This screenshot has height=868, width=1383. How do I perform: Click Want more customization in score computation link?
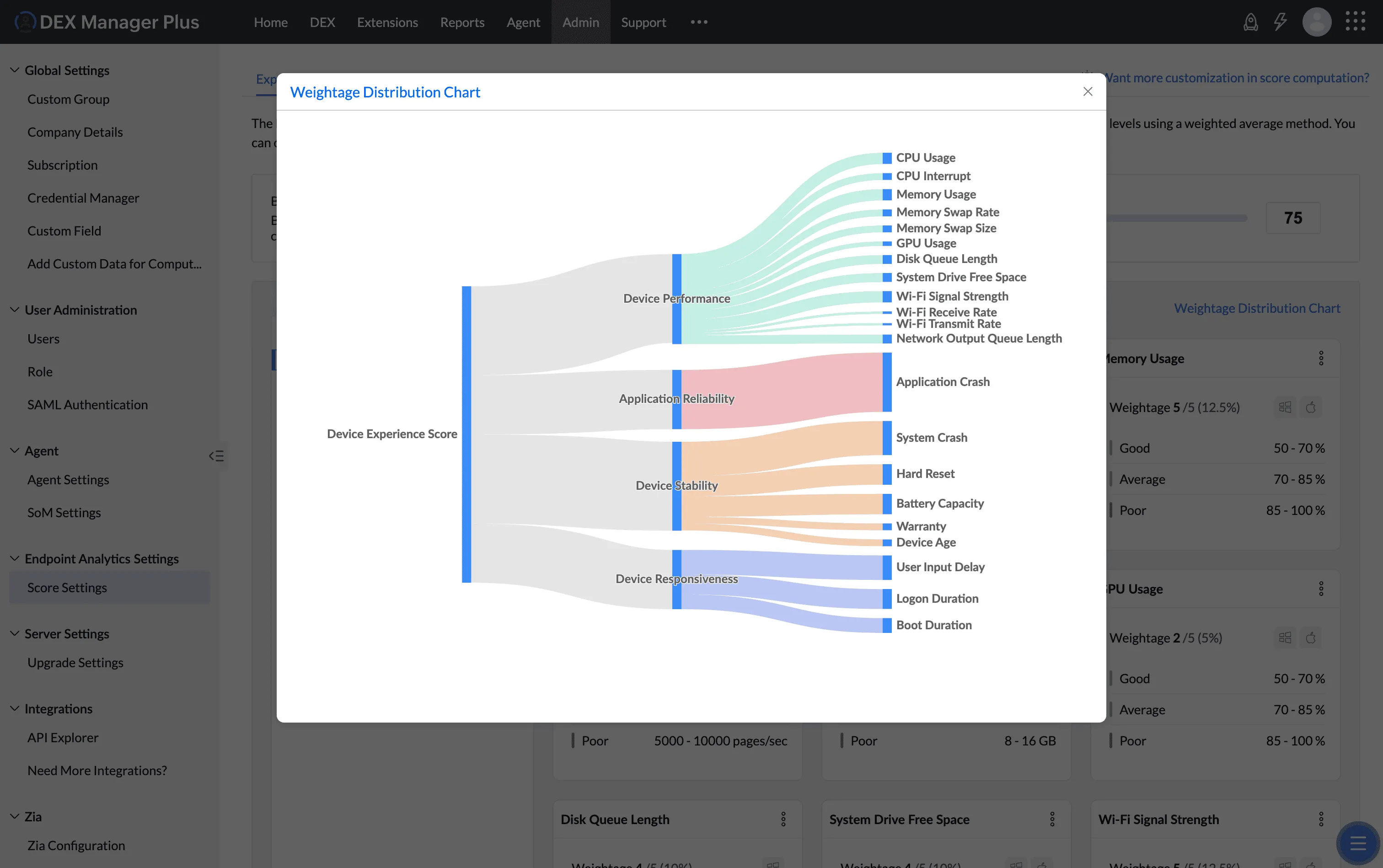(x=1238, y=77)
